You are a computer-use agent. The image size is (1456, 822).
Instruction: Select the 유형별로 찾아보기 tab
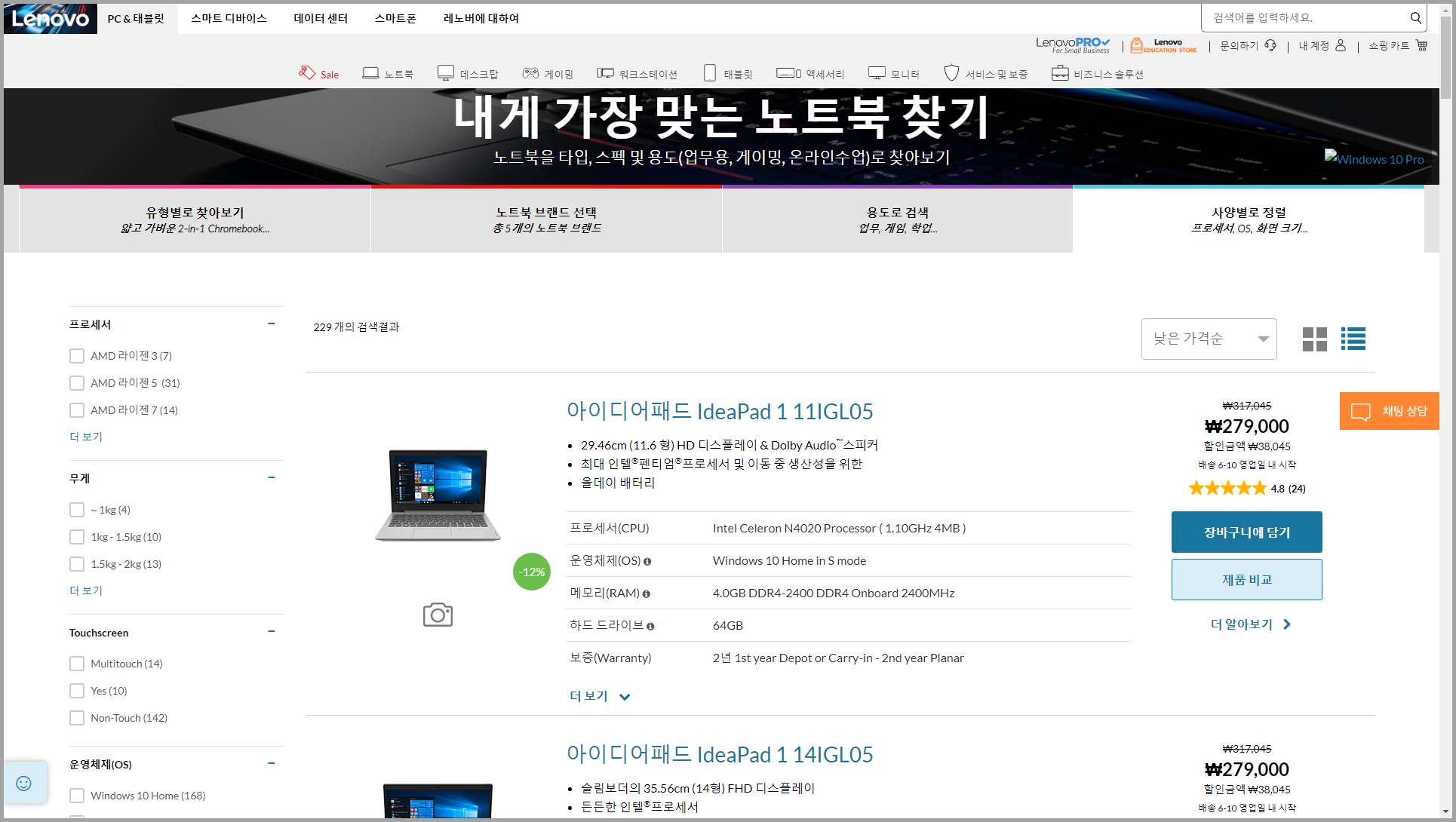tap(195, 219)
